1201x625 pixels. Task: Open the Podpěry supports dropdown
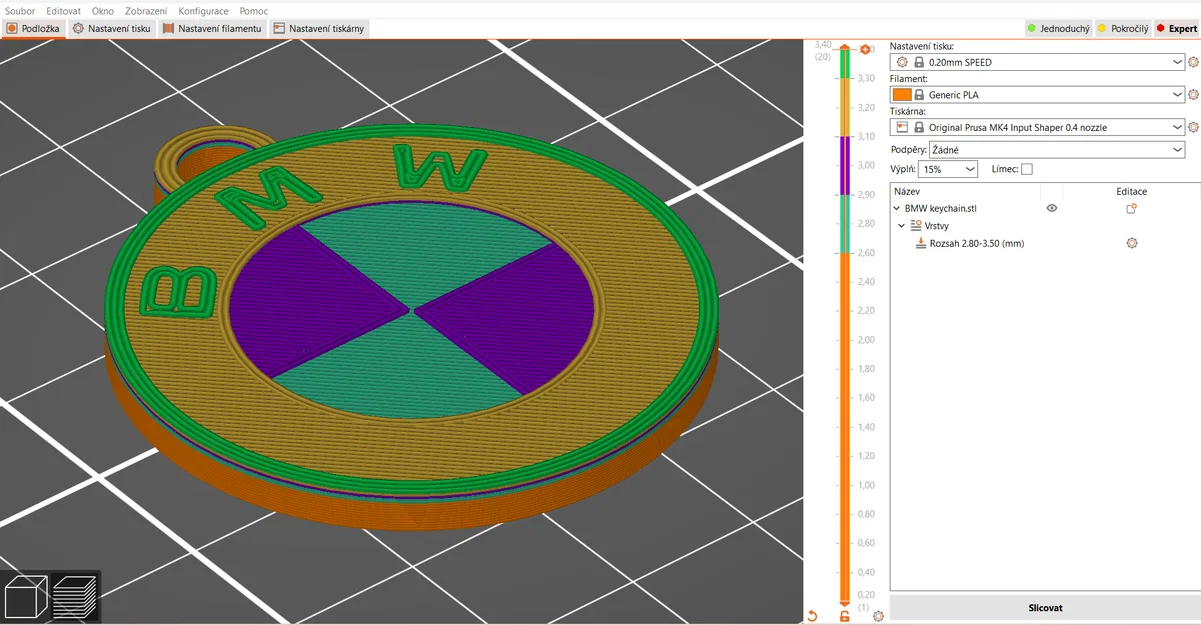1057,150
